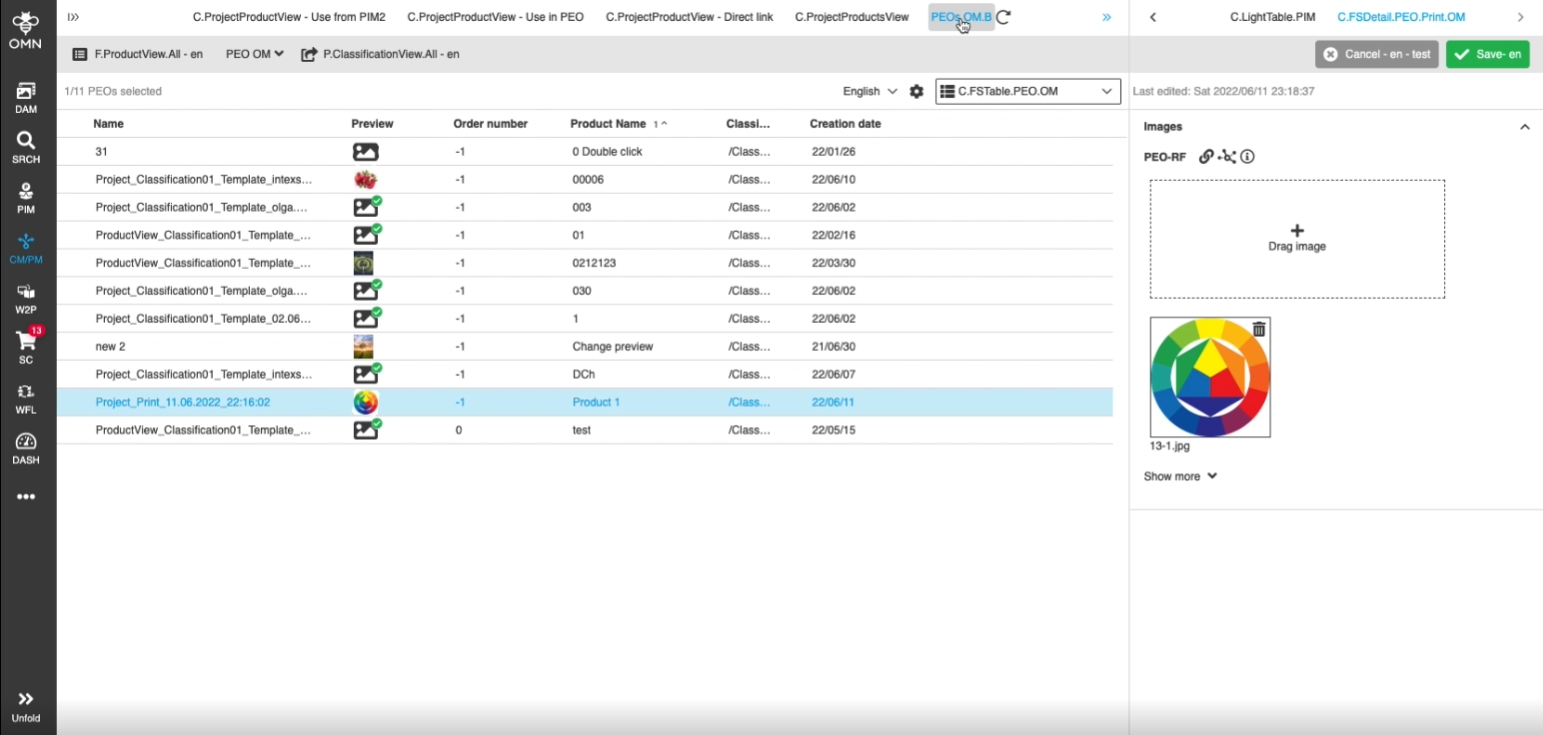Screen dimensions: 1543x735
Task: Click the 13-1.jpg color wheel thumbnail
Action: pyautogui.click(x=1209, y=377)
